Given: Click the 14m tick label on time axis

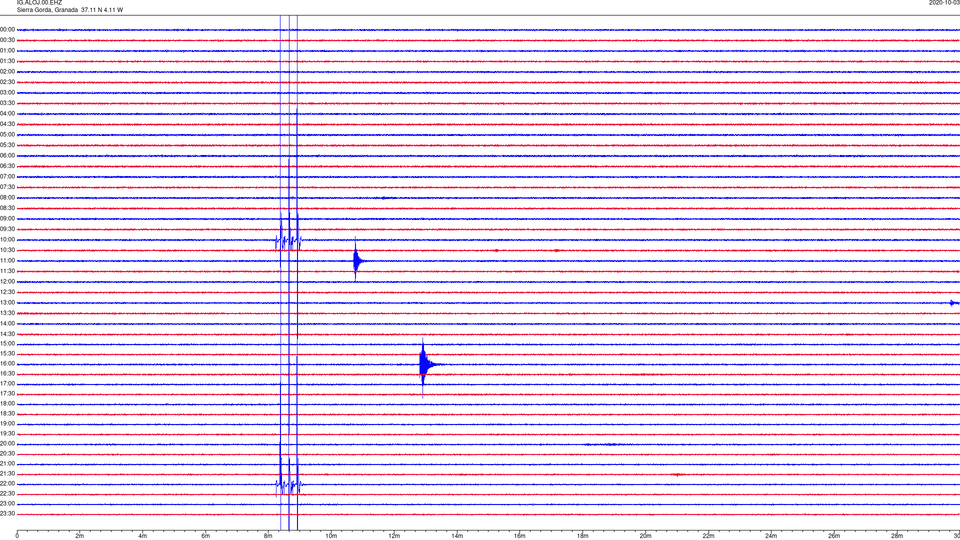Looking at the screenshot, I should [x=457, y=536].
